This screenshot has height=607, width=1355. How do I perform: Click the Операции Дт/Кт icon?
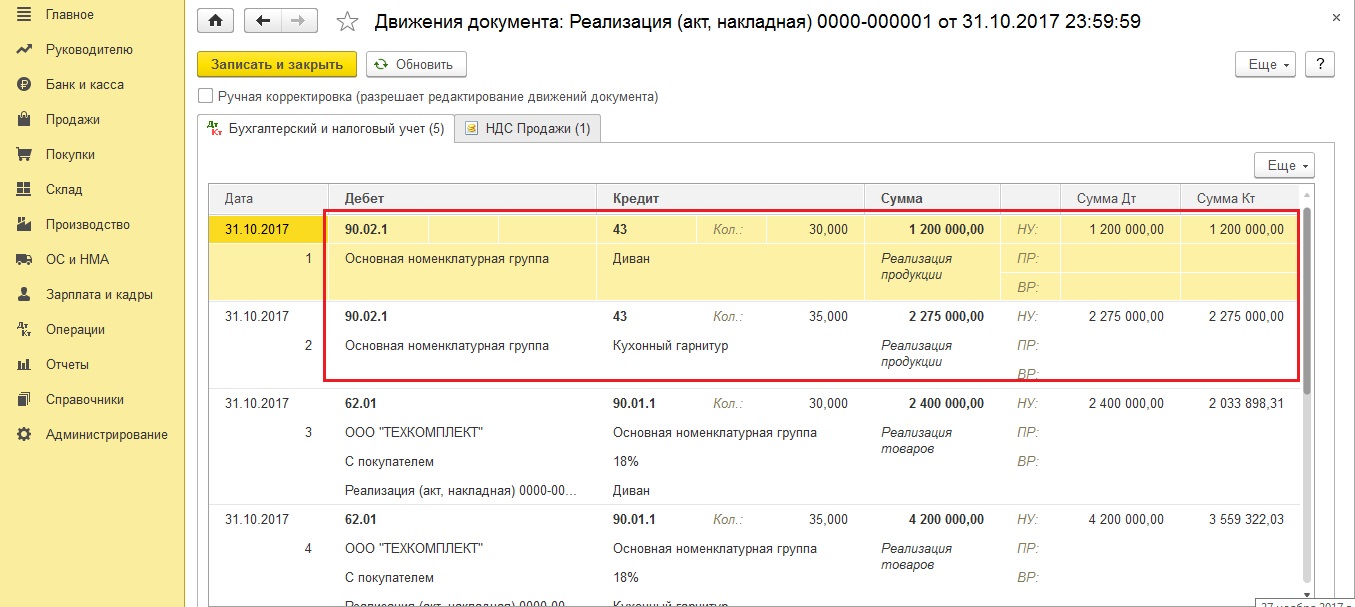(x=24, y=329)
